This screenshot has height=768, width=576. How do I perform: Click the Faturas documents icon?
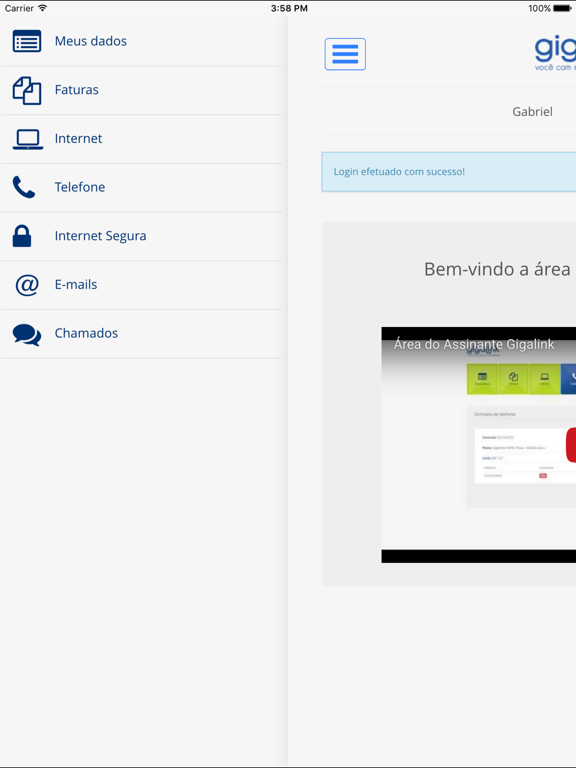pyautogui.click(x=27, y=90)
